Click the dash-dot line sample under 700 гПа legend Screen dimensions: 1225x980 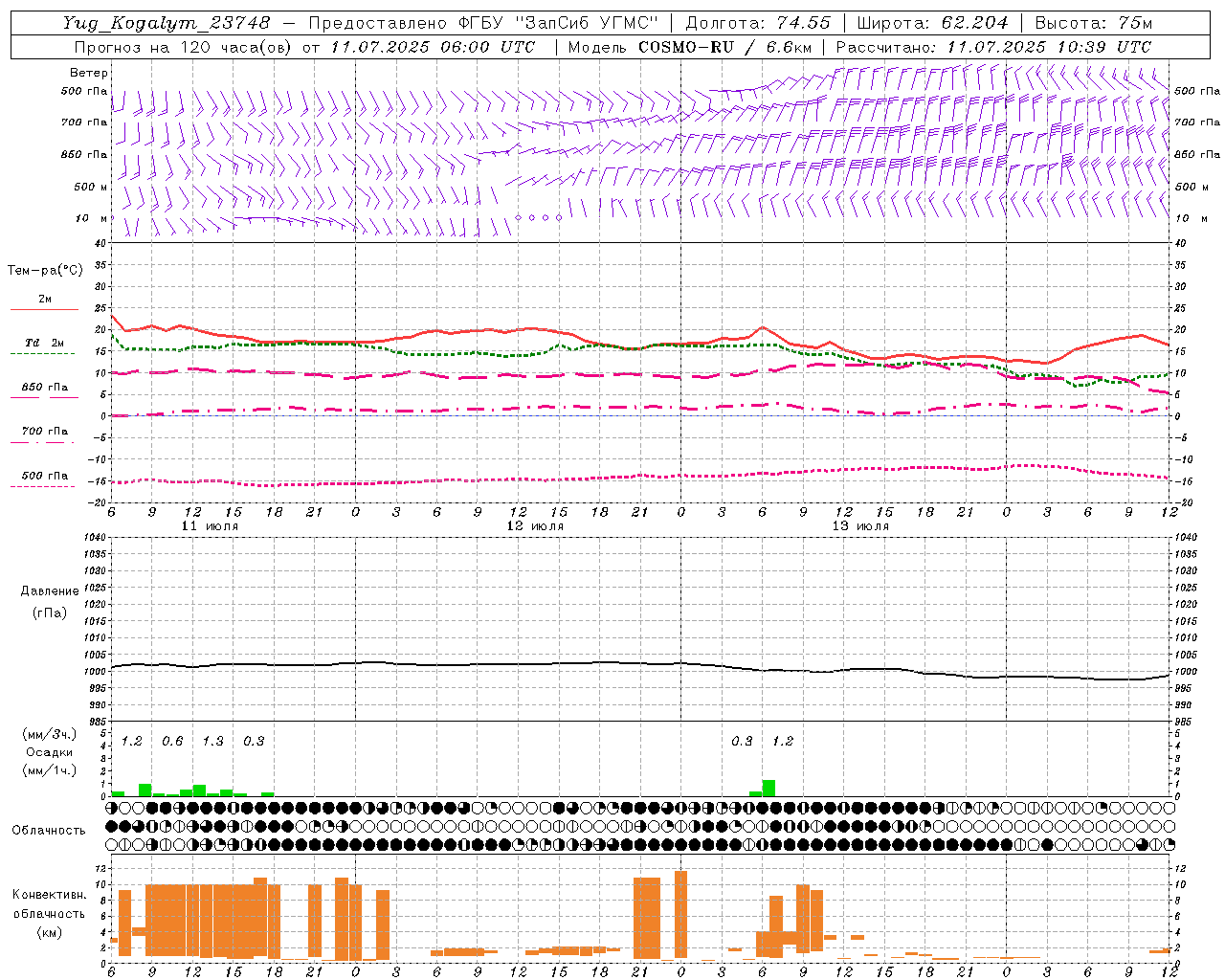[43, 442]
